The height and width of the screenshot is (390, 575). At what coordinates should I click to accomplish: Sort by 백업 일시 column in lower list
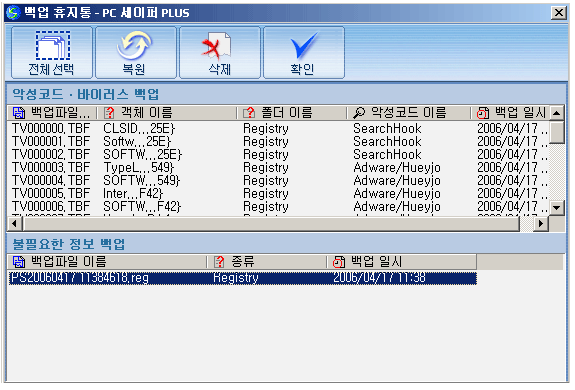coord(402,262)
